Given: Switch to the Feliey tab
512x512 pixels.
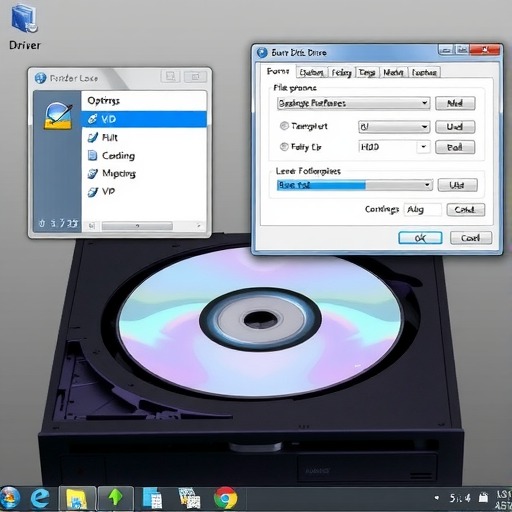Looking at the screenshot, I should tap(341, 72).
